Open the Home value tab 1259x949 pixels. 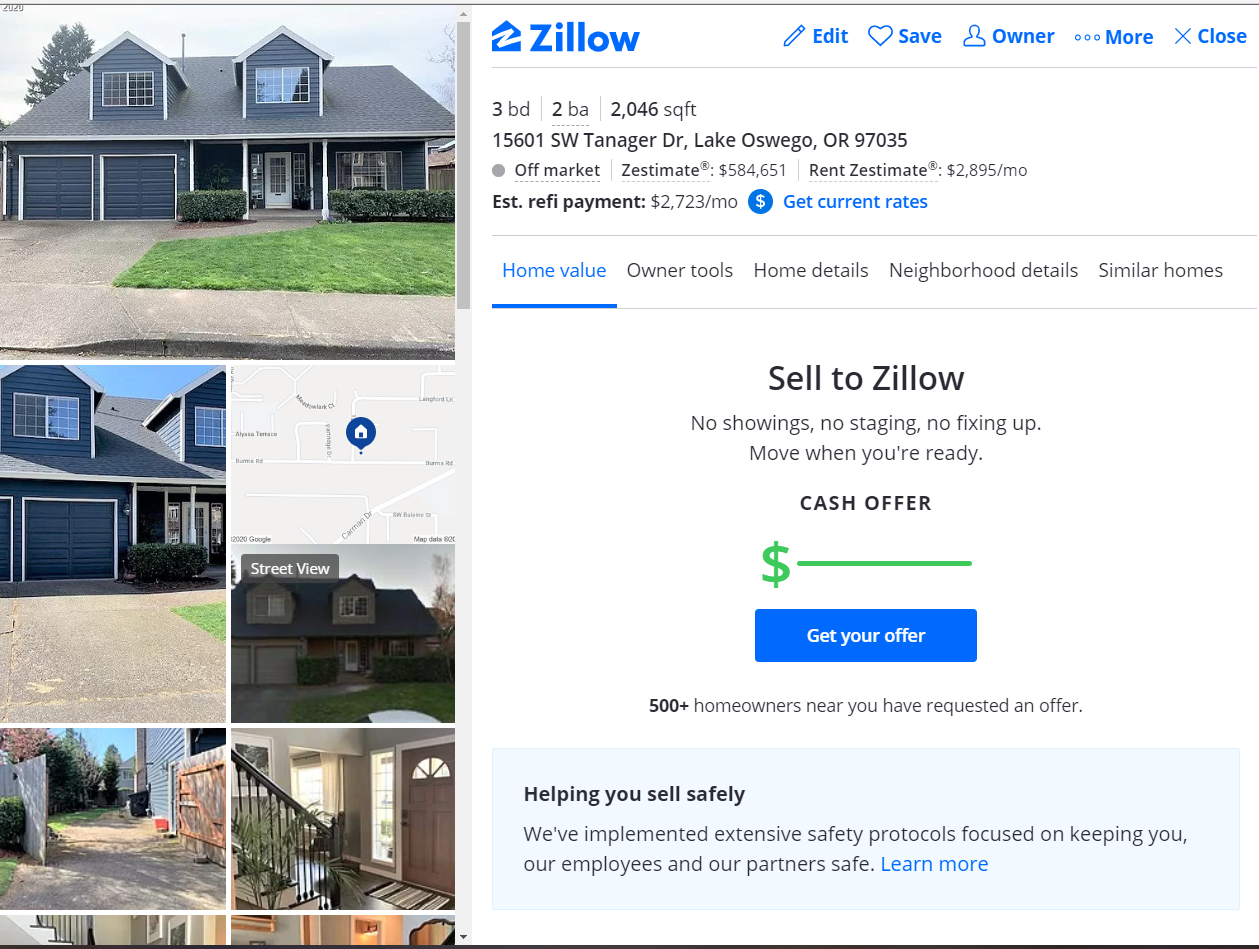pos(554,270)
